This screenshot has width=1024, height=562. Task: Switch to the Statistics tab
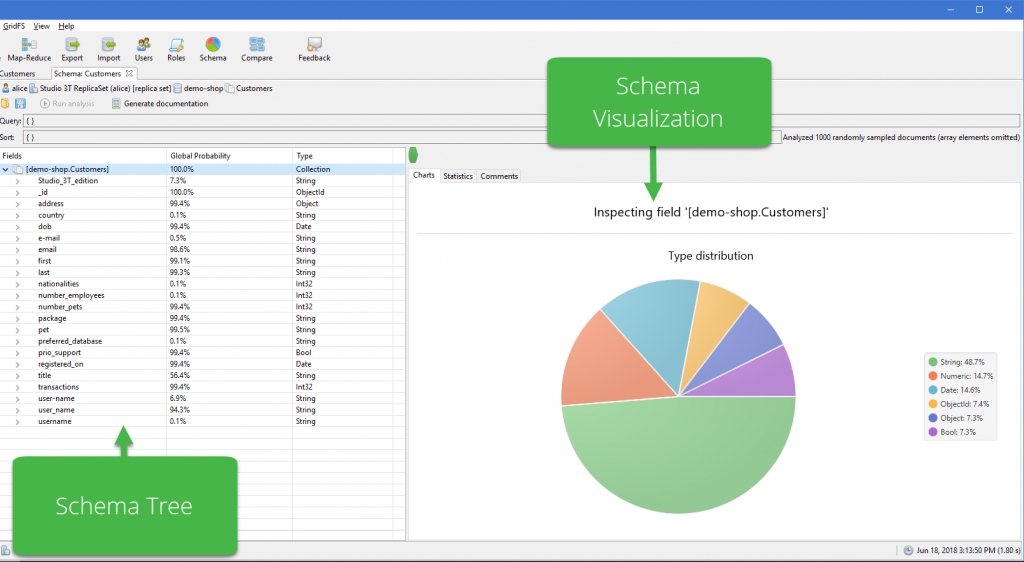(x=458, y=176)
